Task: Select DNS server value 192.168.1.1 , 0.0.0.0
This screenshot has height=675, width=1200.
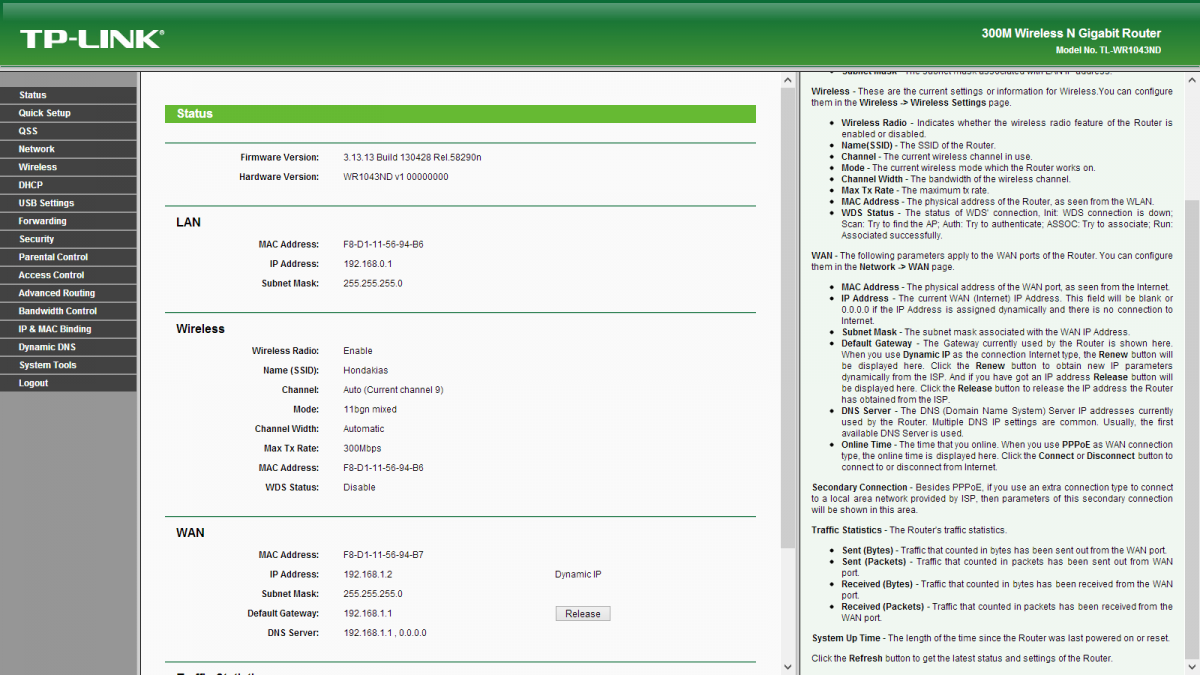Action: point(385,633)
